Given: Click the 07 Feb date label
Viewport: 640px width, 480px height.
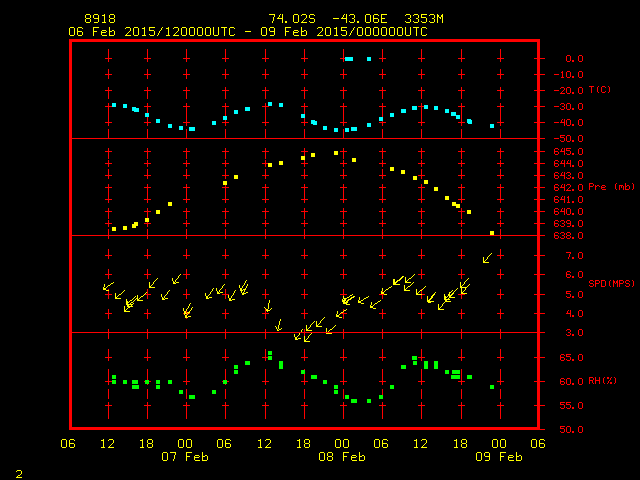Looking at the screenshot, I should point(185,457).
